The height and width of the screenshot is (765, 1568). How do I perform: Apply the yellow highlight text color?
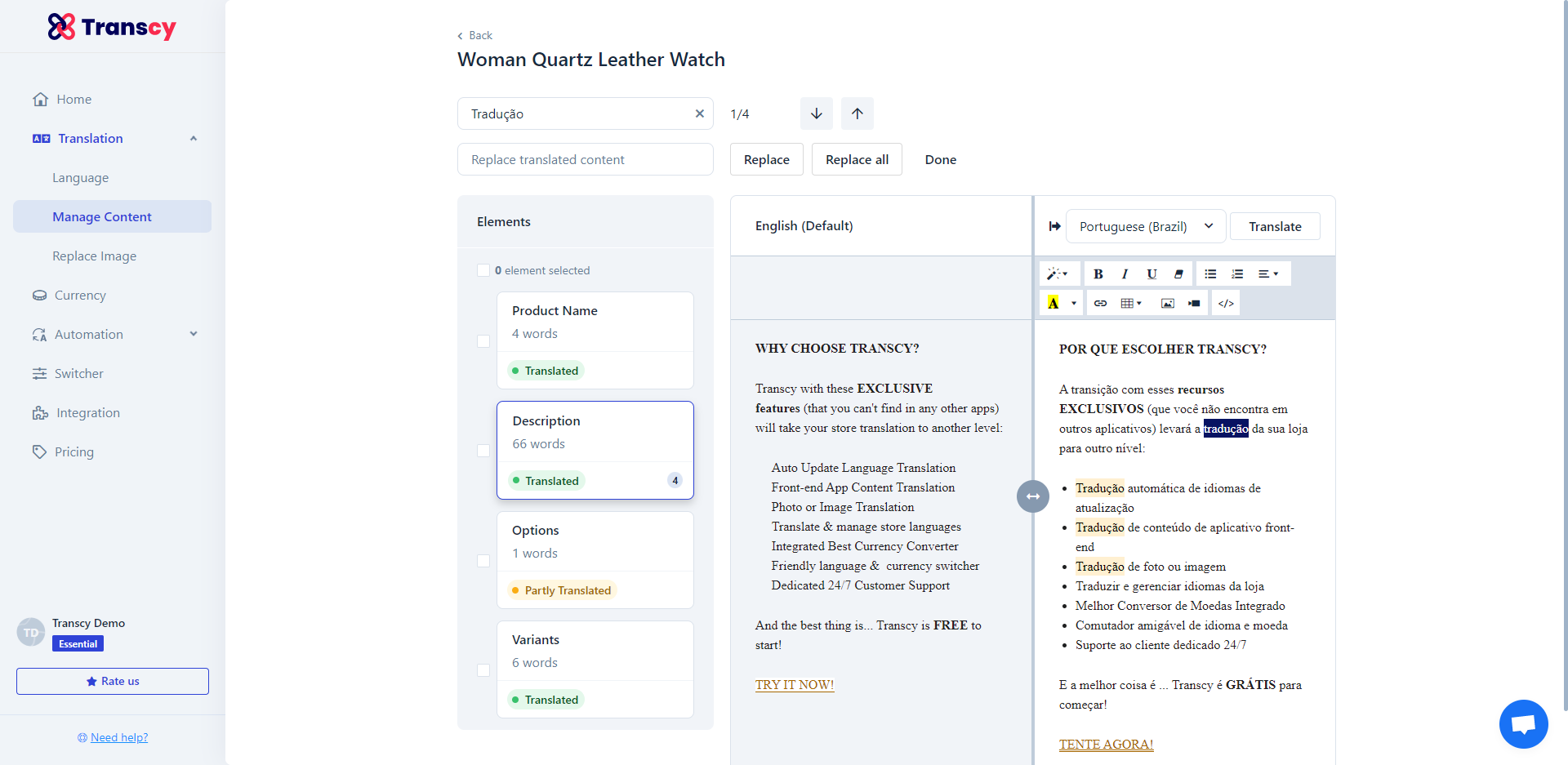[x=1053, y=303]
